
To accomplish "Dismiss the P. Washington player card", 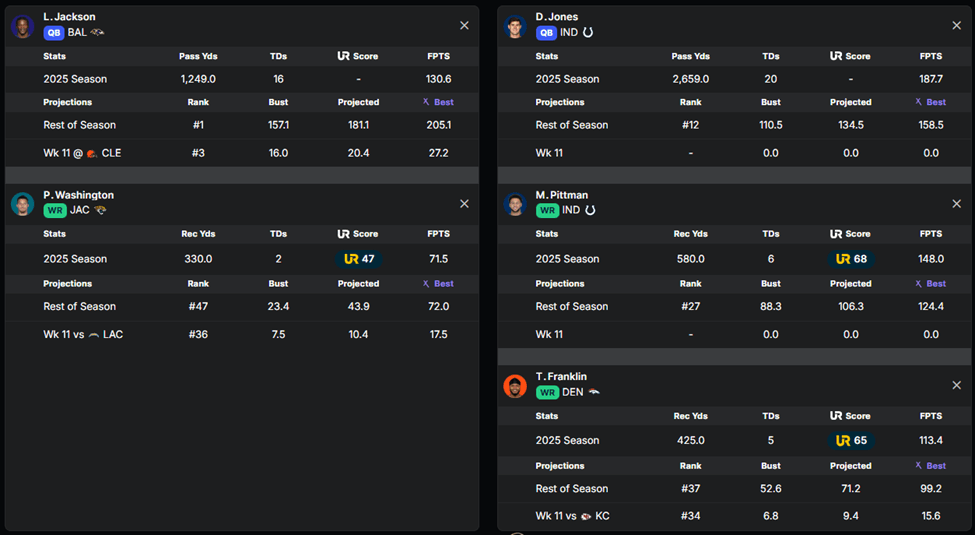I will pyautogui.click(x=464, y=204).
